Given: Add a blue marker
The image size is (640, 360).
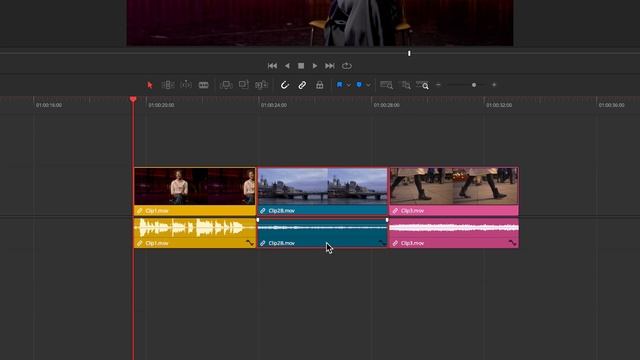Looking at the screenshot, I should 359,85.
